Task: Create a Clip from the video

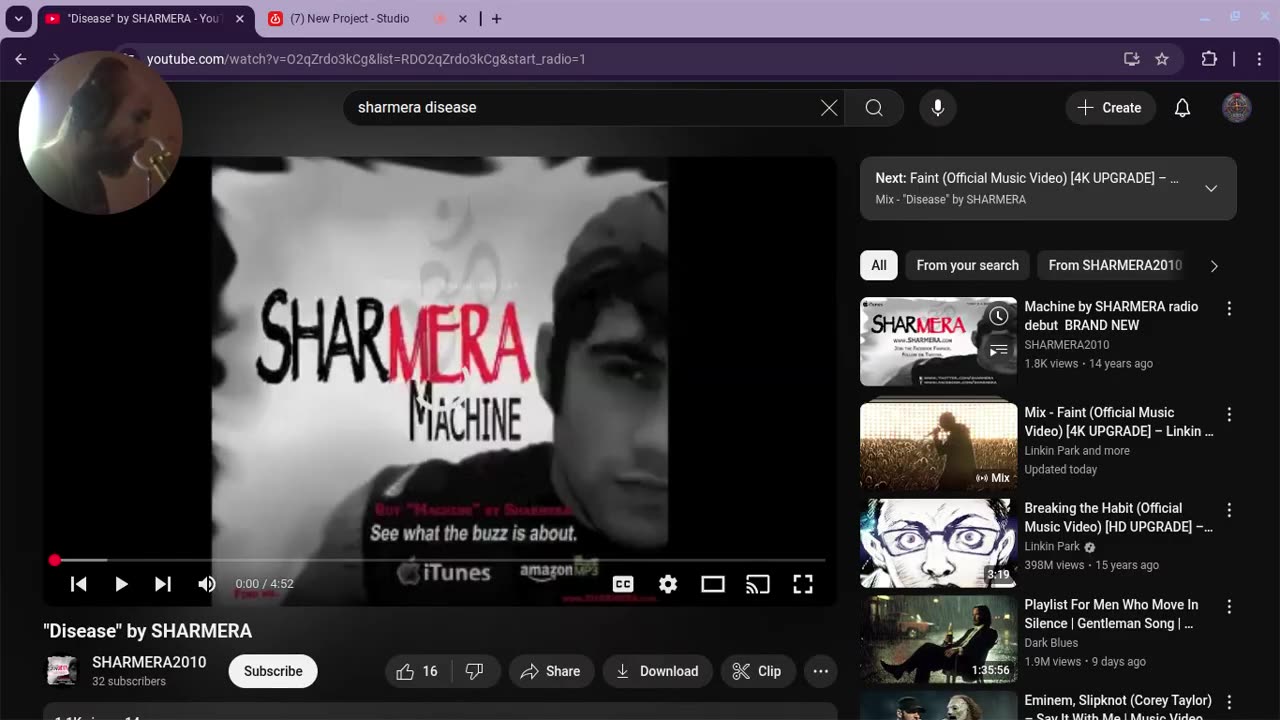Action: [x=758, y=671]
